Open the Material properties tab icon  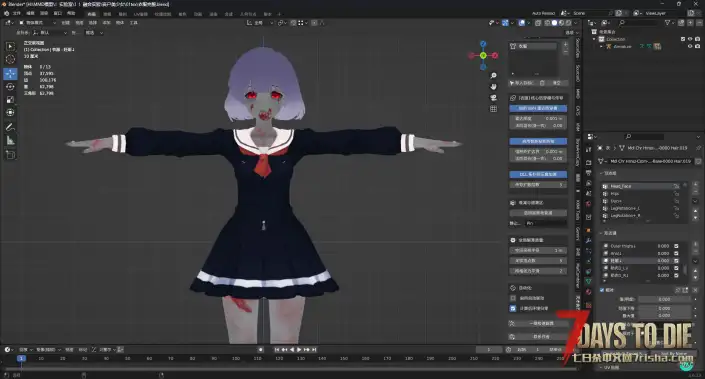(589, 292)
